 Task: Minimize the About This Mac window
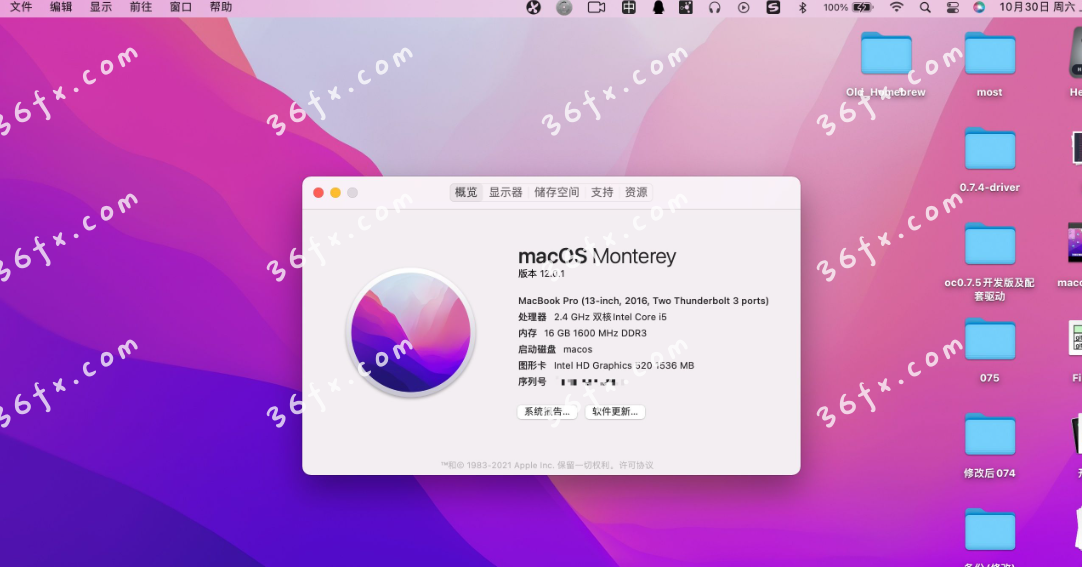[335, 193]
